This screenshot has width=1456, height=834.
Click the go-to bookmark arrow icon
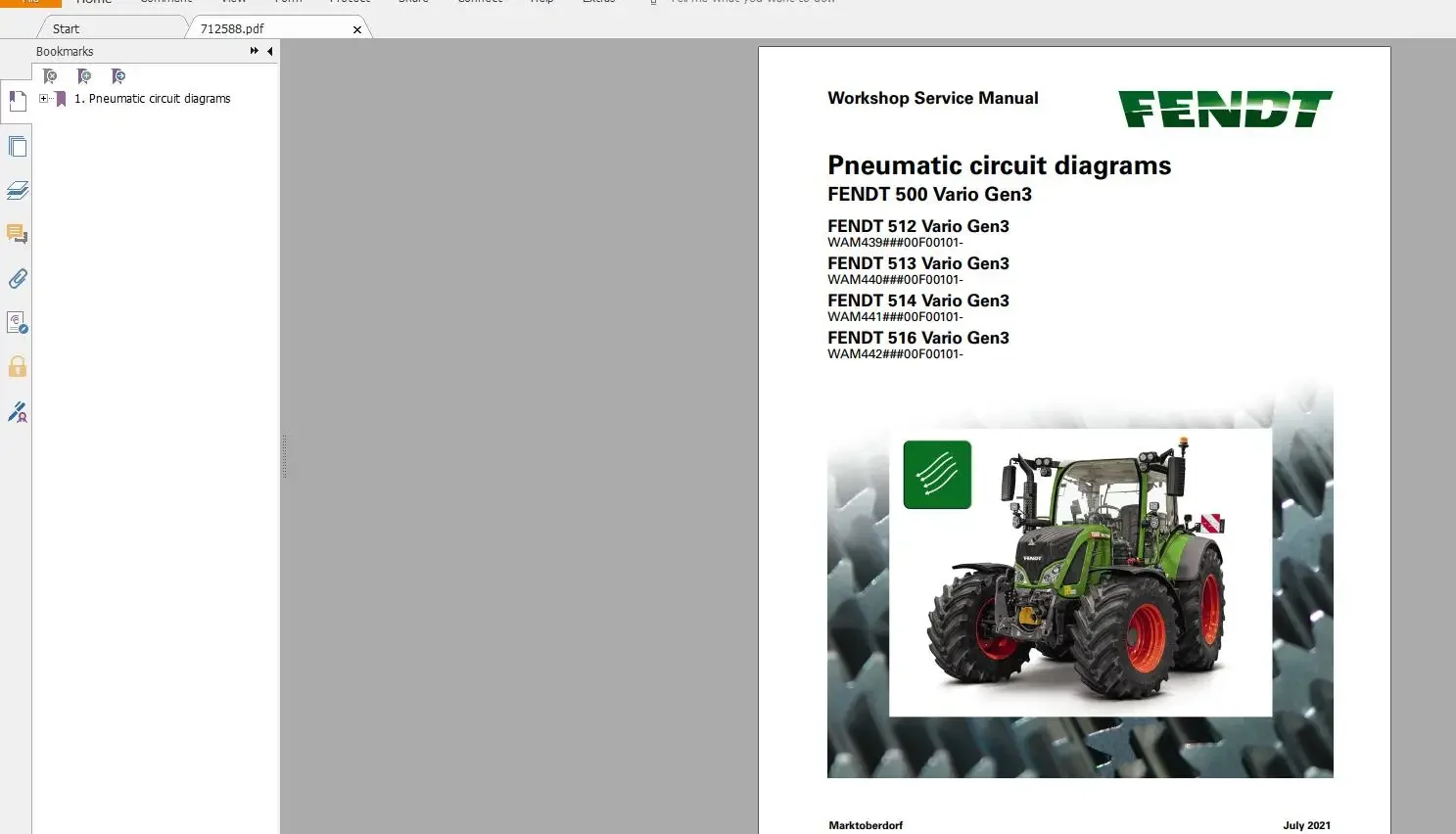click(x=118, y=76)
